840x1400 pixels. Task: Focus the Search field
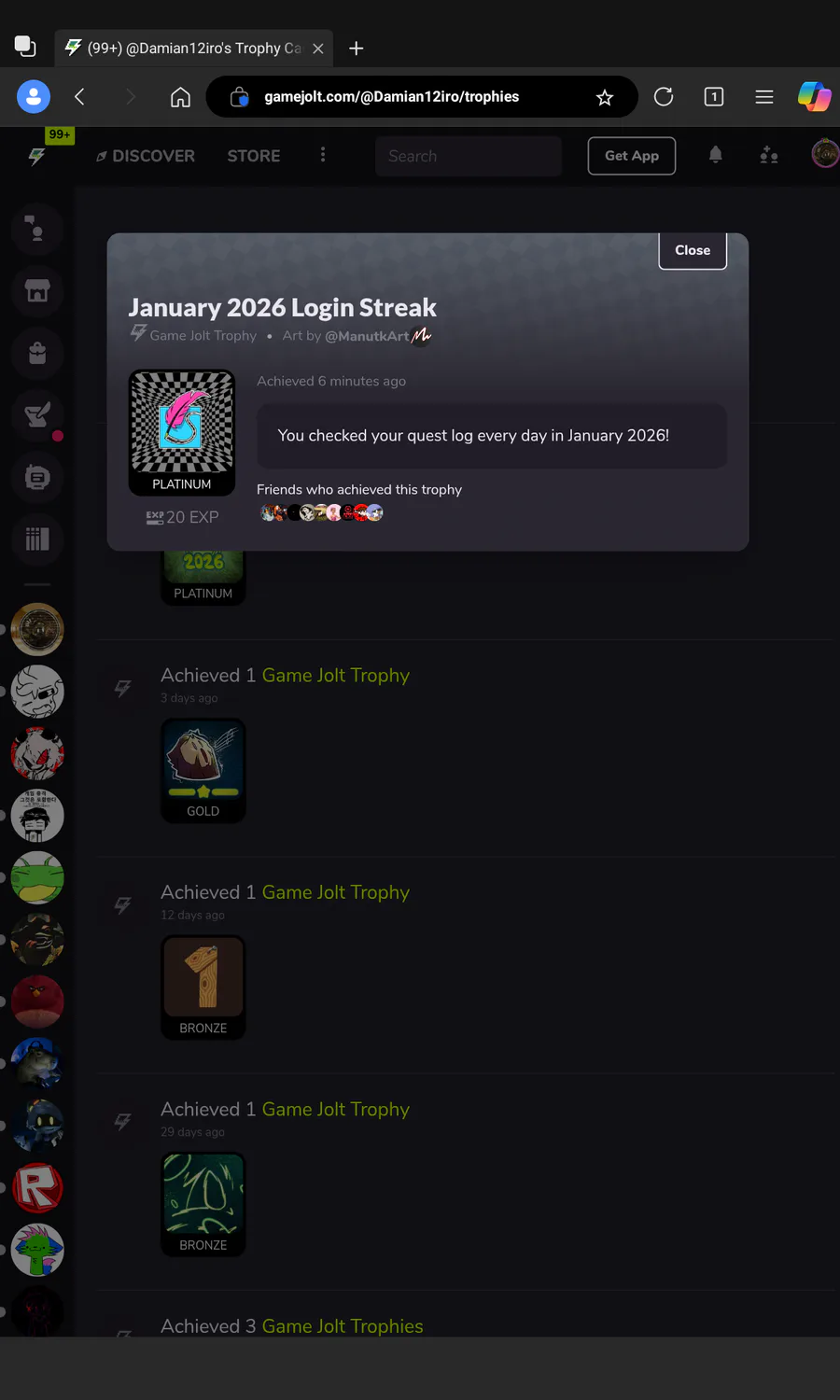point(469,156)
